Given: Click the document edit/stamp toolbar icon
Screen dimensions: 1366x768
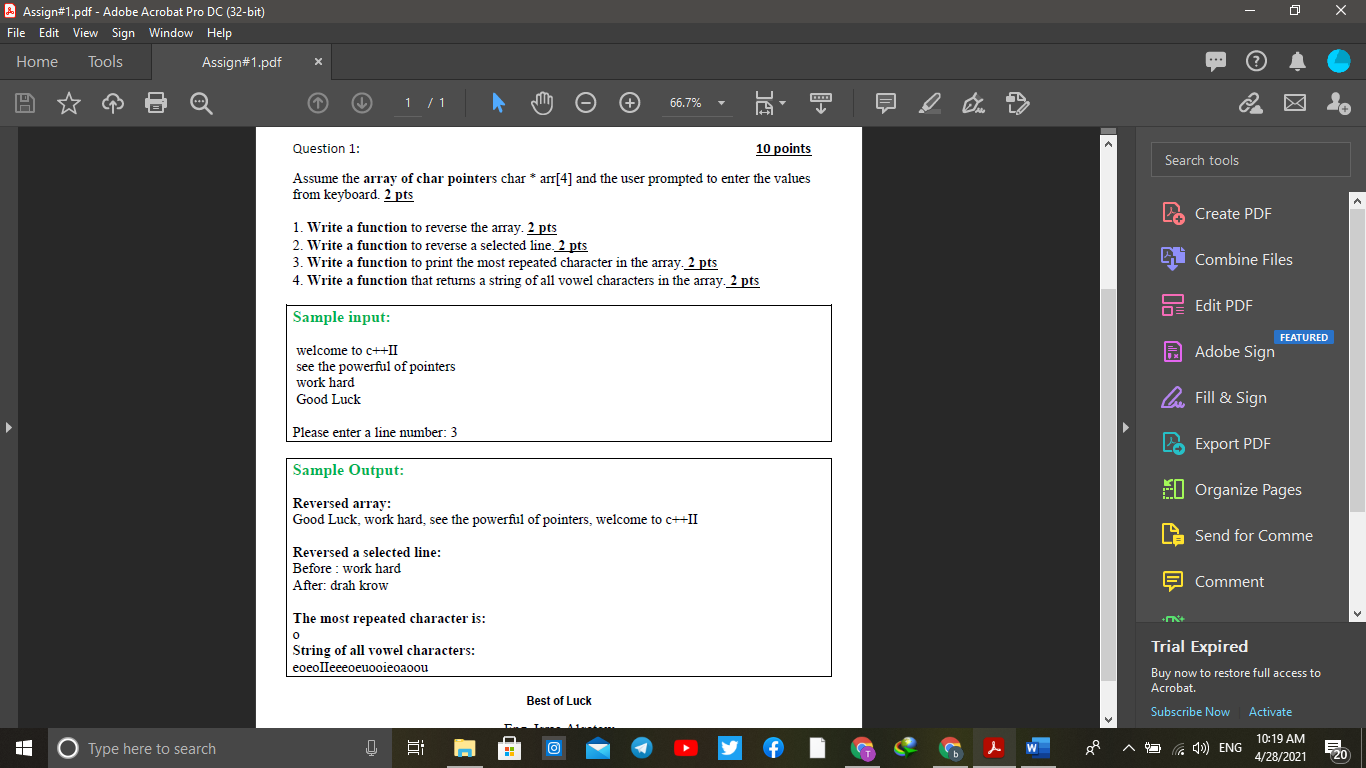Looking at the screenshot, I should 1017,103.
